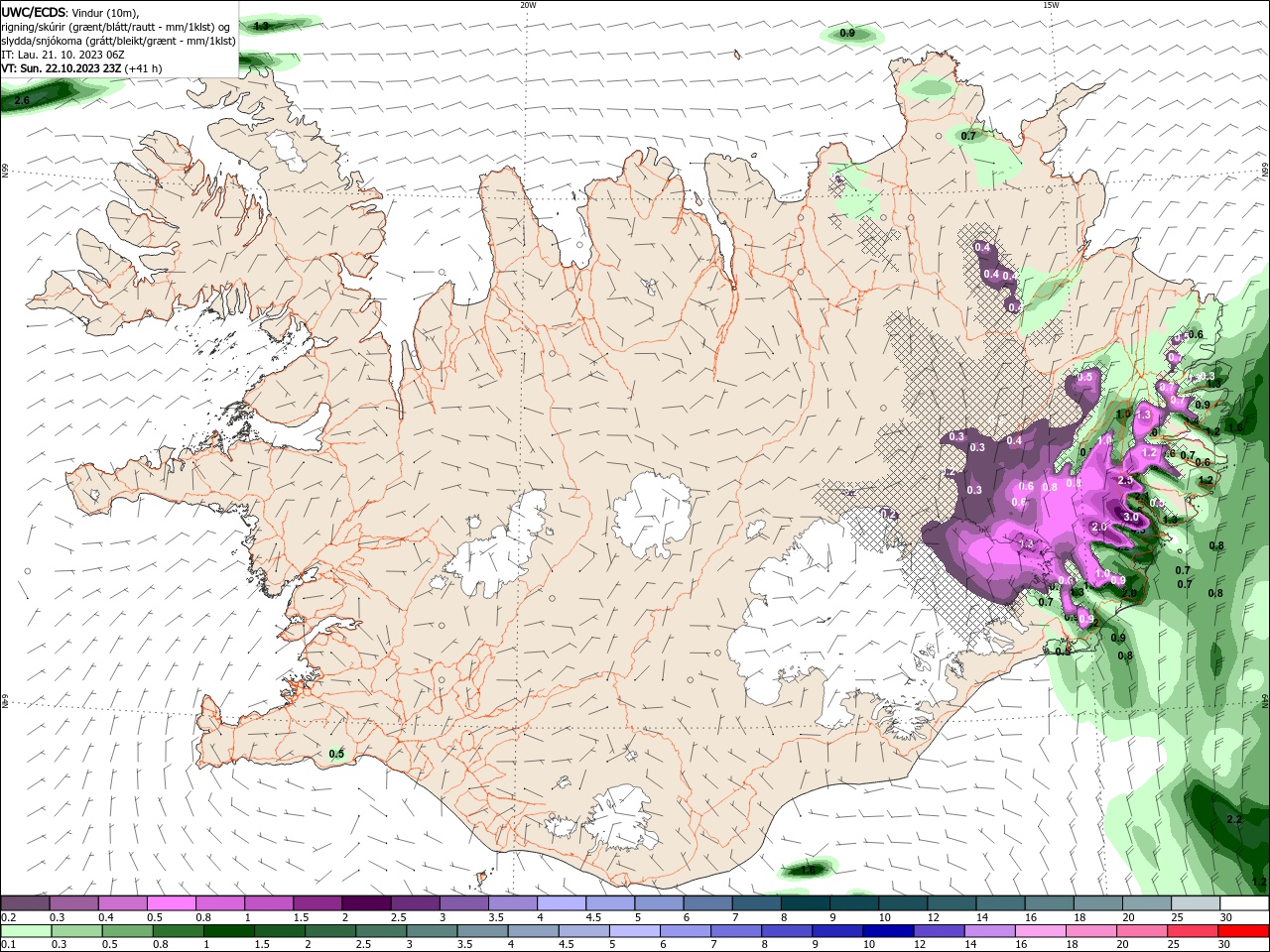Viewport: 1270px width, 952px height.
Task: Select bottom-row swatch between 3 and 3.5
Action: coord(432,931)
